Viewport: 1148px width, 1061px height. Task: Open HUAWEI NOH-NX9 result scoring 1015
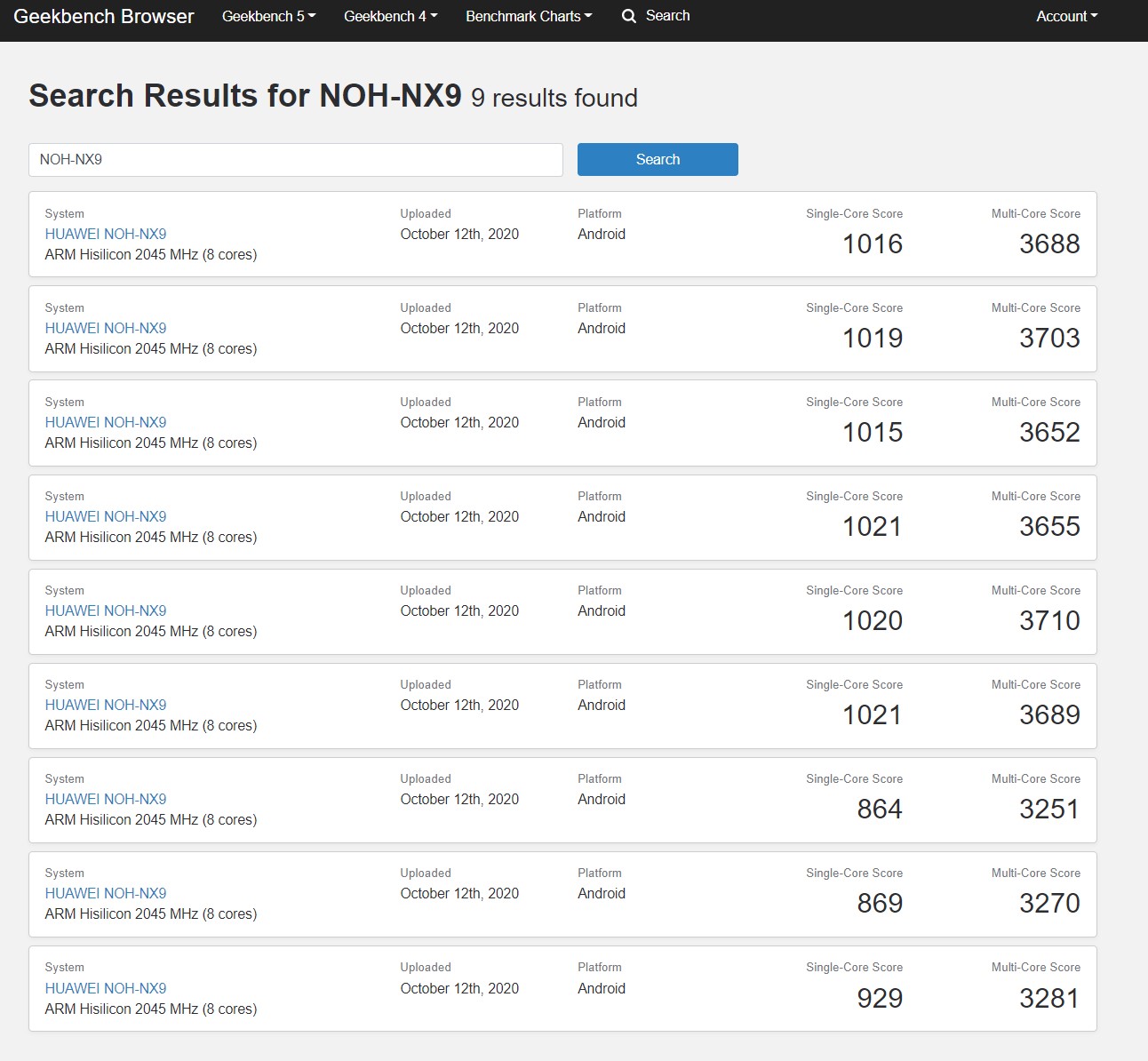pos(106,422)
